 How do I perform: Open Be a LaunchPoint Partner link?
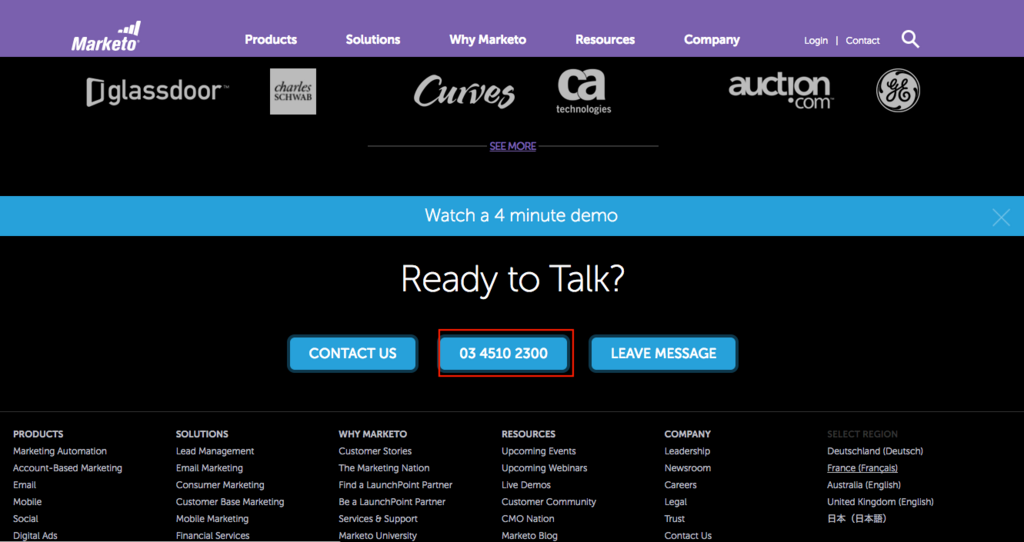[x=392, y=502]
